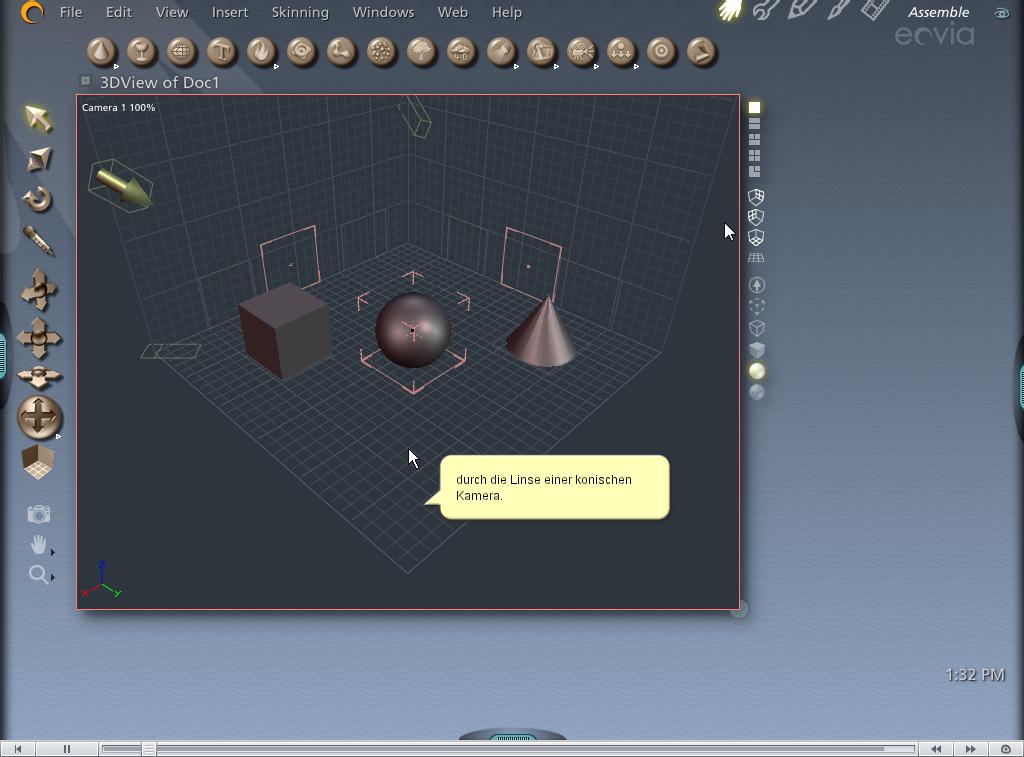The image size is (1024, 757).
Task: Expand the fire tool flyout arrow
Action: [276, 66]
